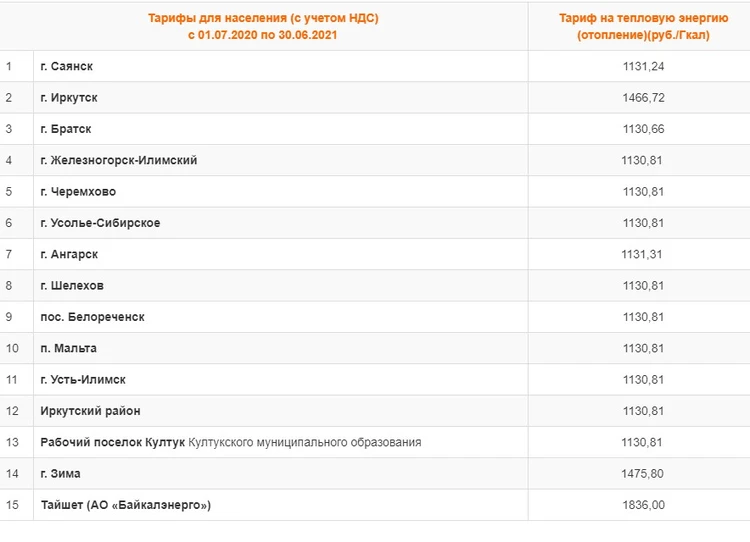Select the Иркутский район cell
Image resolution: width=750 pixels, height=542 pixels.
pyautogui.click(x=90, y=411)
